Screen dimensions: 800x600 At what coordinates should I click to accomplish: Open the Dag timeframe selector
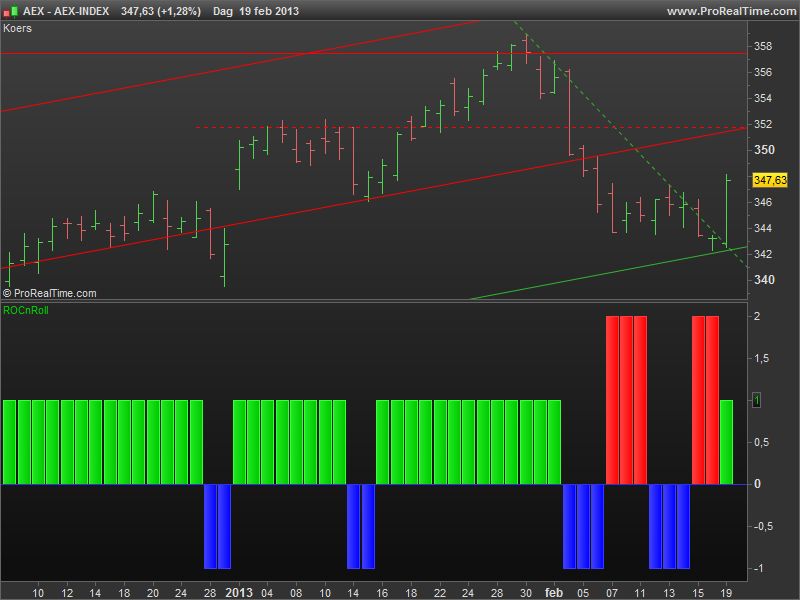tap(224, 11)
